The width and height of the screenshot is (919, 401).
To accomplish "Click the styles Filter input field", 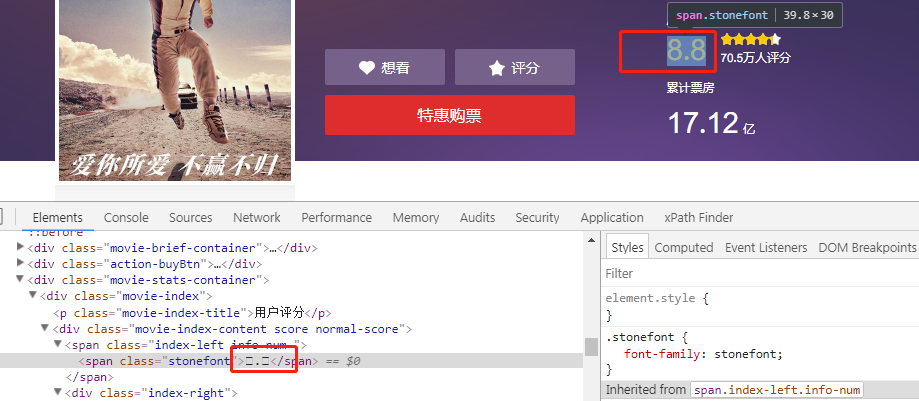I will click(760, 274).
